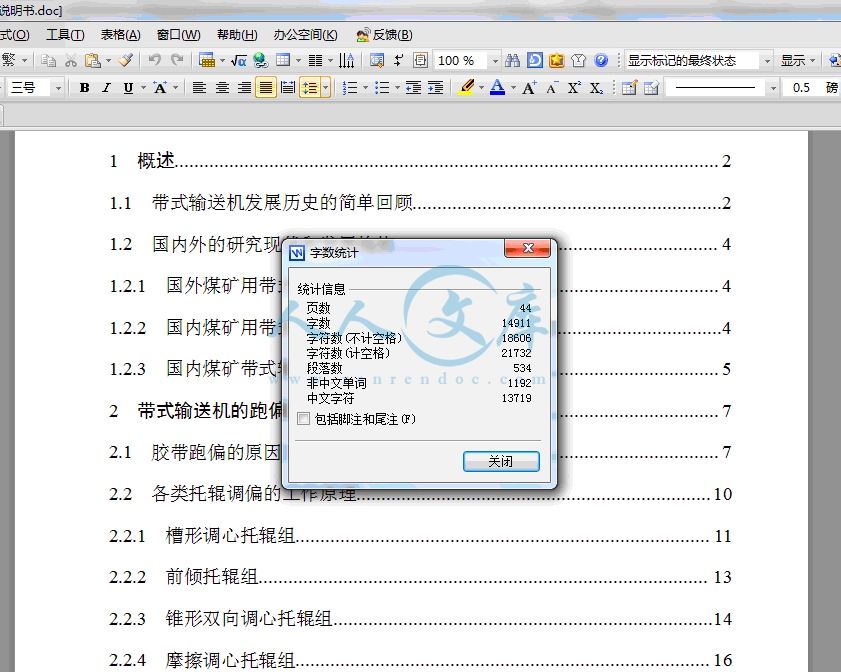Click the orange star favorites icon
This screenshot has height=672, width=841.
(x=557, y=60)
